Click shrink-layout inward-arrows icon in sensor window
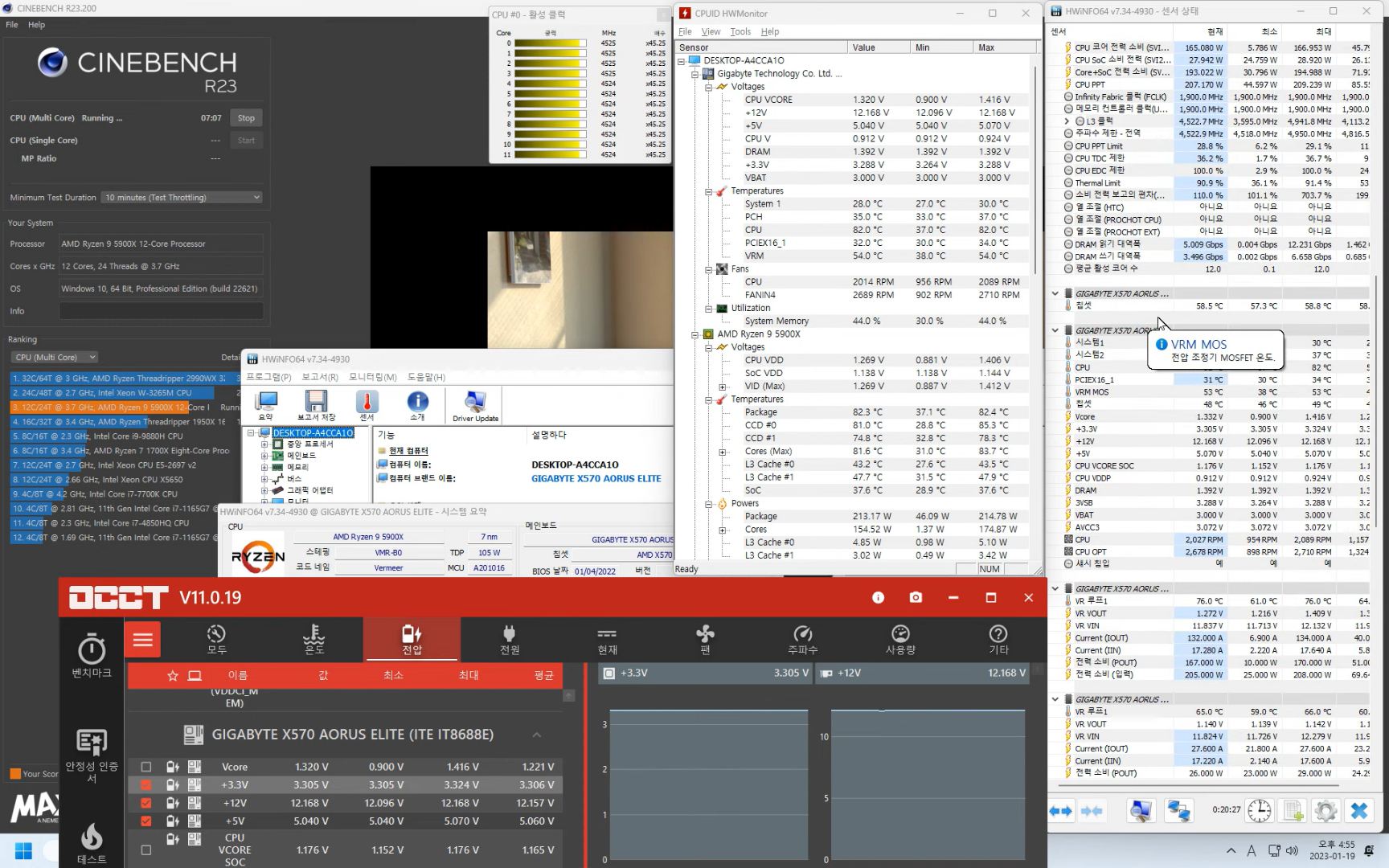 coord(1092,811)
